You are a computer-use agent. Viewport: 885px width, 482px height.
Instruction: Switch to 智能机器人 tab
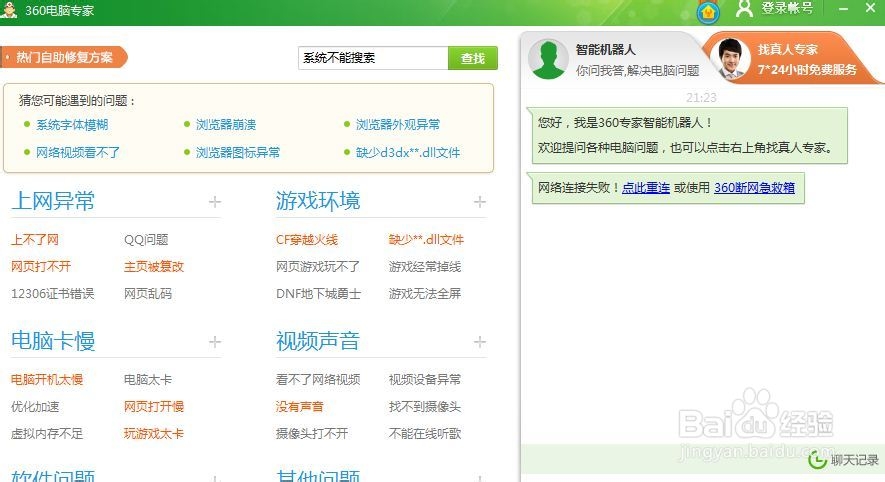(612, 59)
